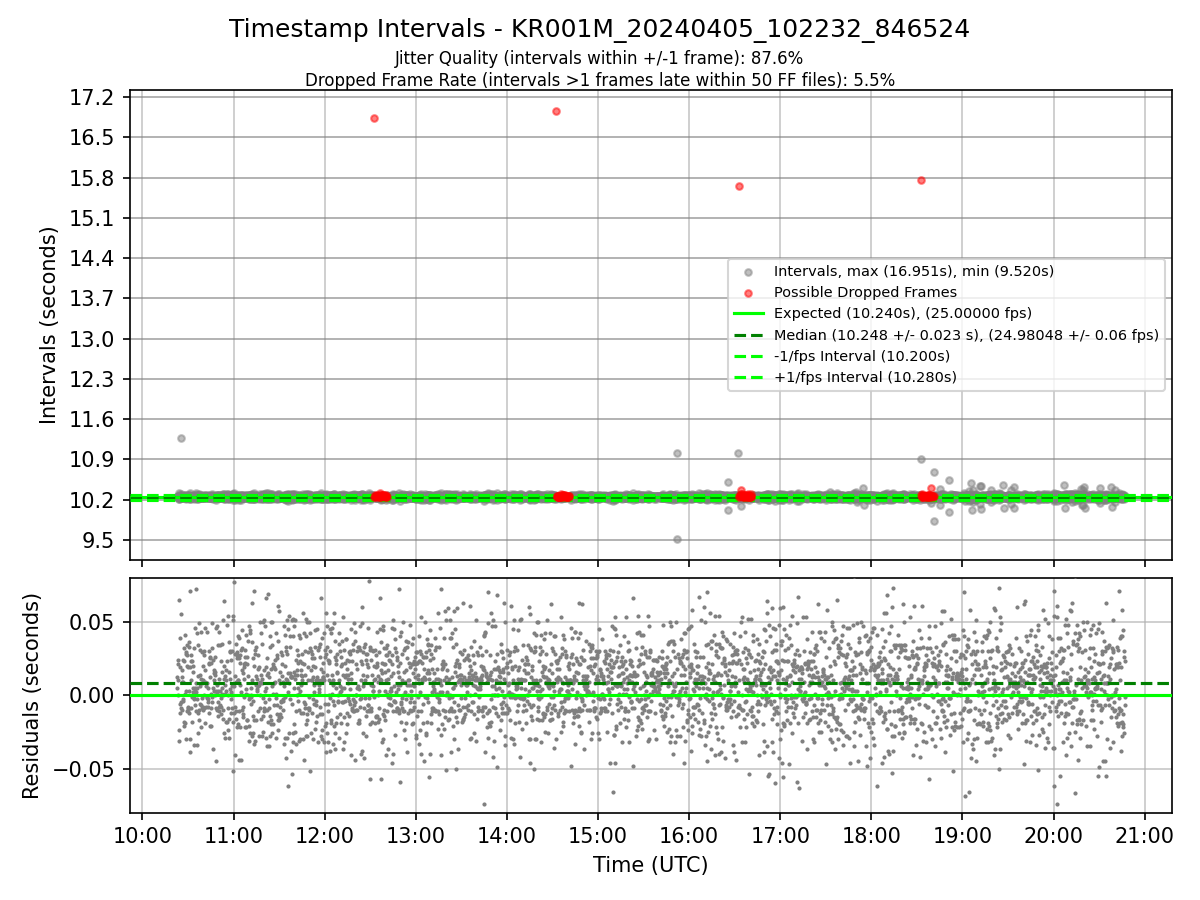Click legend entry 'Expected (10.240s), (25.00000 fps)'
1200x900 pixels.
(x=903, y=313)
